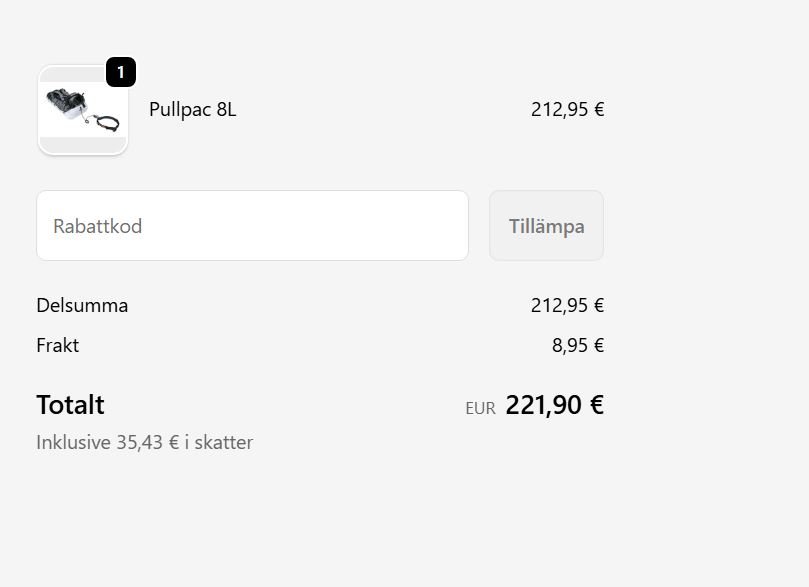Focus the Rabattkod discount code field
Viewport: 809px width, 587px height.
coord(252,226)
